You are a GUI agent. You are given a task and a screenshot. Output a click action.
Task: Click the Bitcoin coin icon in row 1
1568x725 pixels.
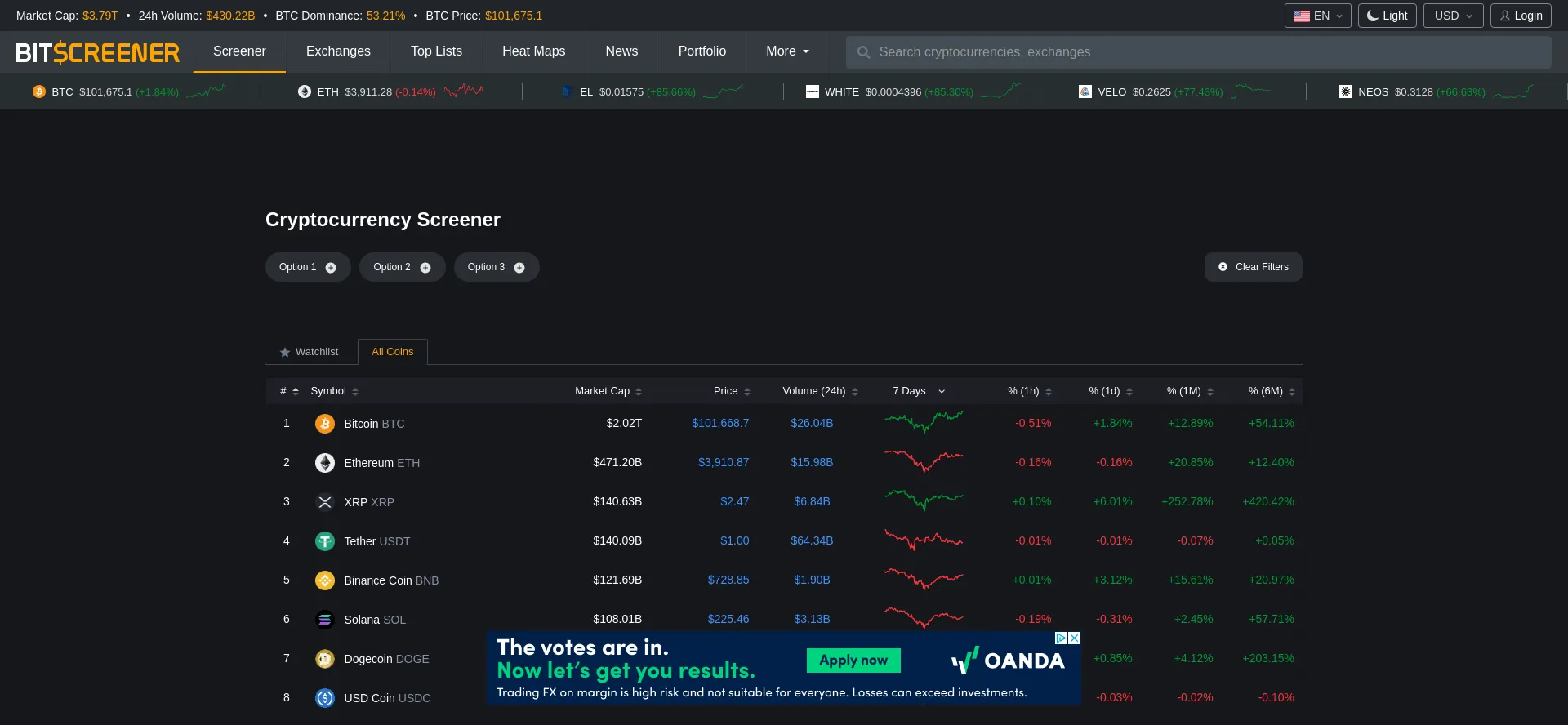pyautogui.click(x=325, y=424)
